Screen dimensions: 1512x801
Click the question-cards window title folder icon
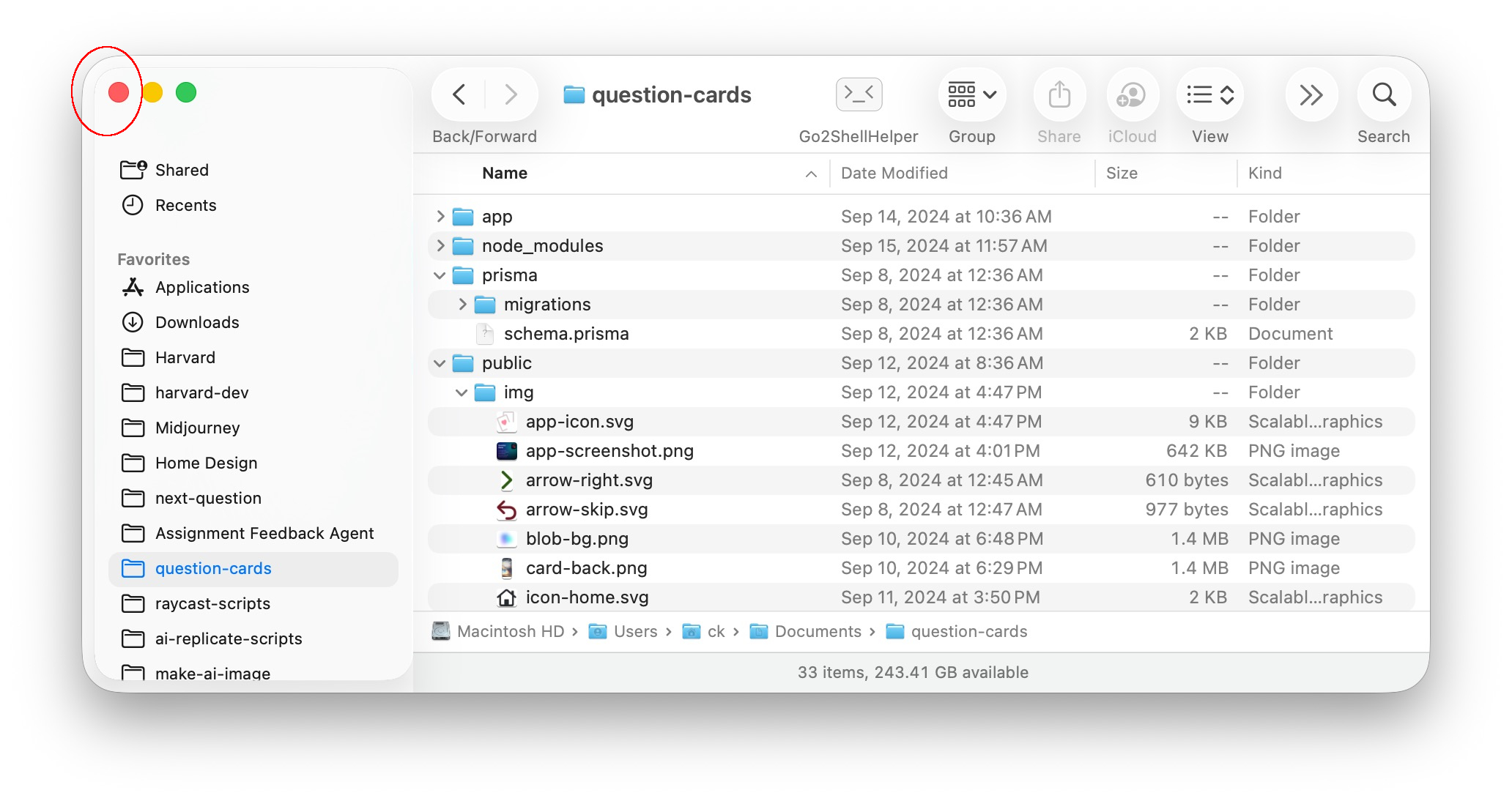click(574, 94)
